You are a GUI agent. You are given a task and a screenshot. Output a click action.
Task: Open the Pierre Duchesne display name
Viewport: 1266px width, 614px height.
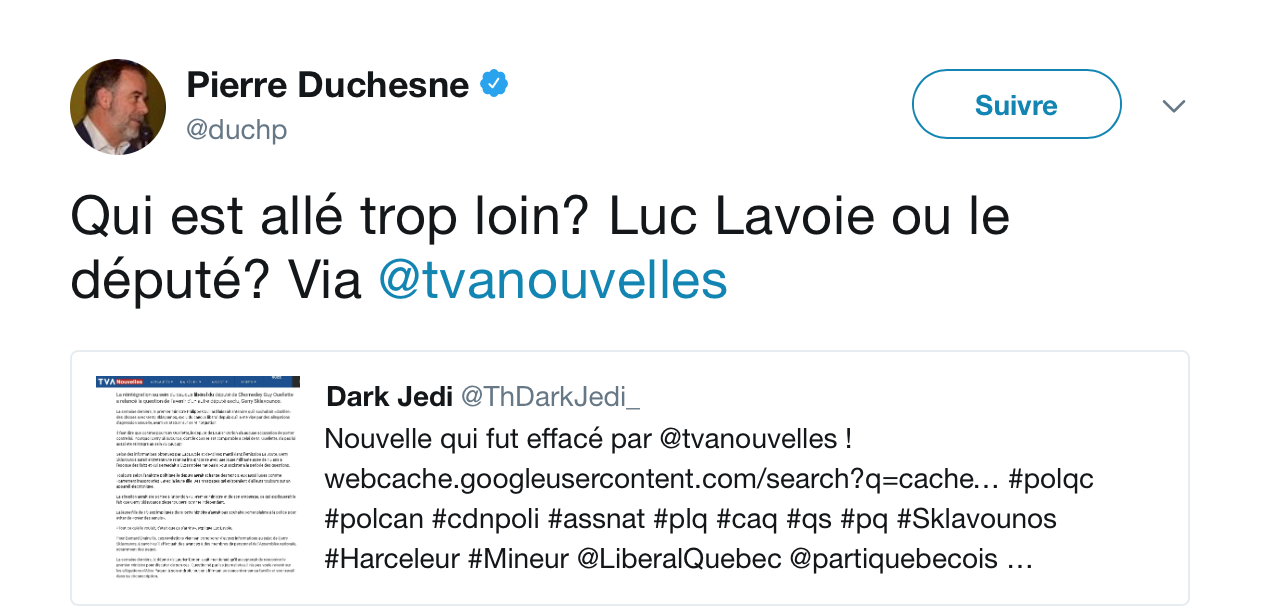pos(327,85)
